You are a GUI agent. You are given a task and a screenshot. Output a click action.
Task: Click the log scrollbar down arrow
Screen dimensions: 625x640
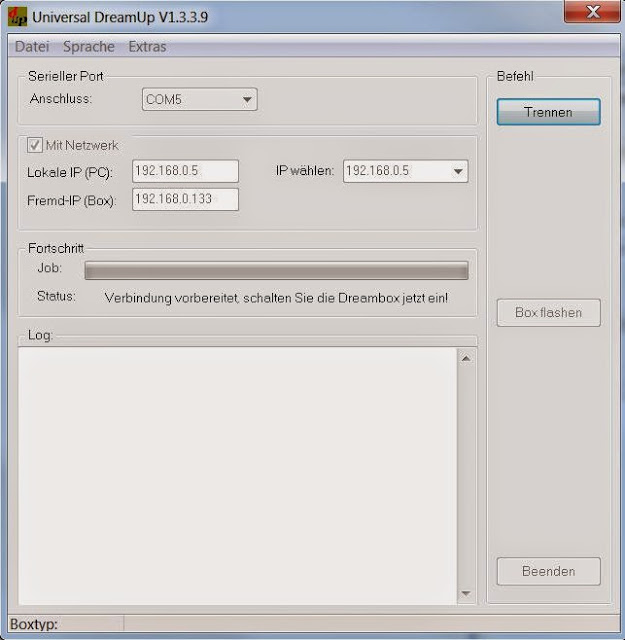466,593
